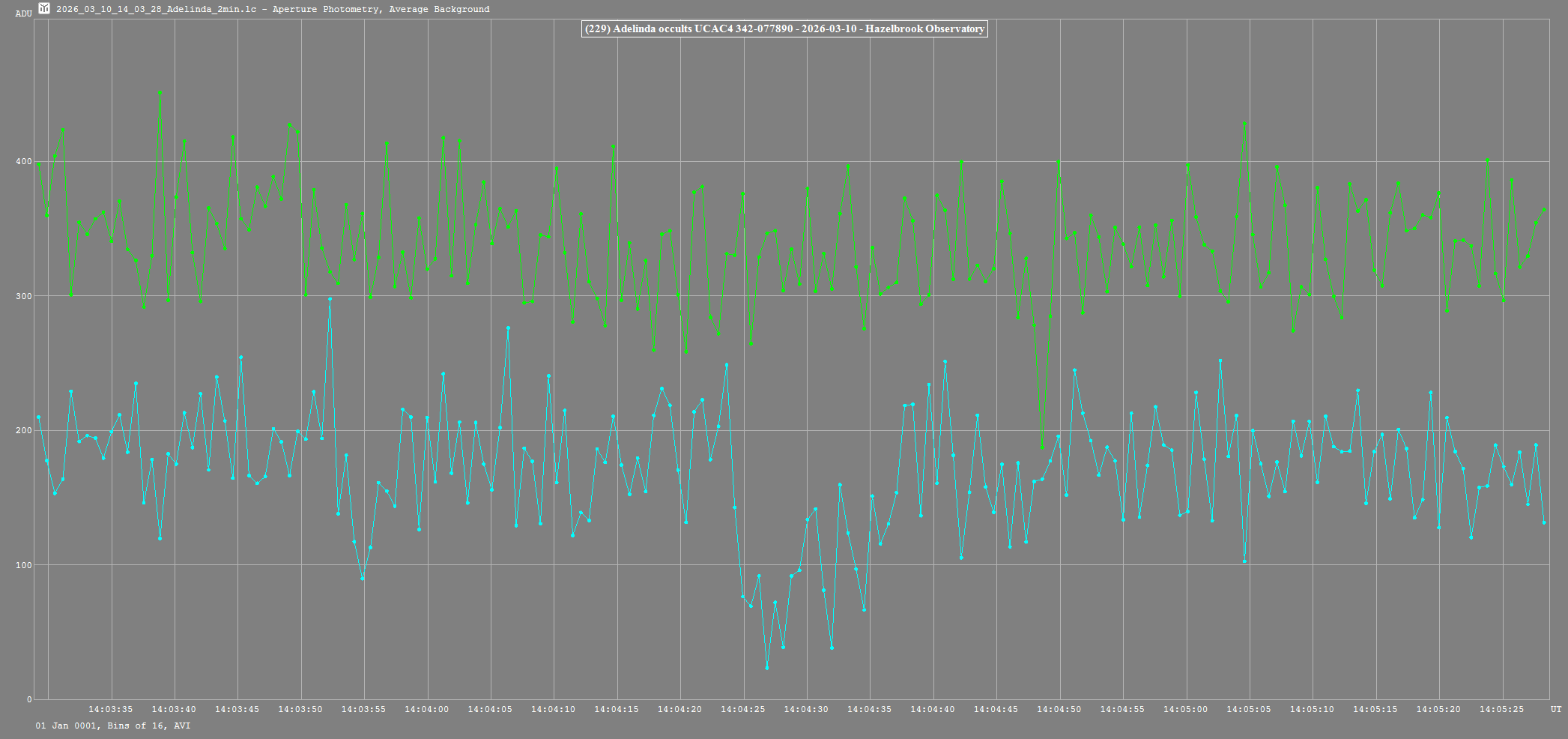Click the "Bins of 16, AVI" footer text

click(148, 726)
